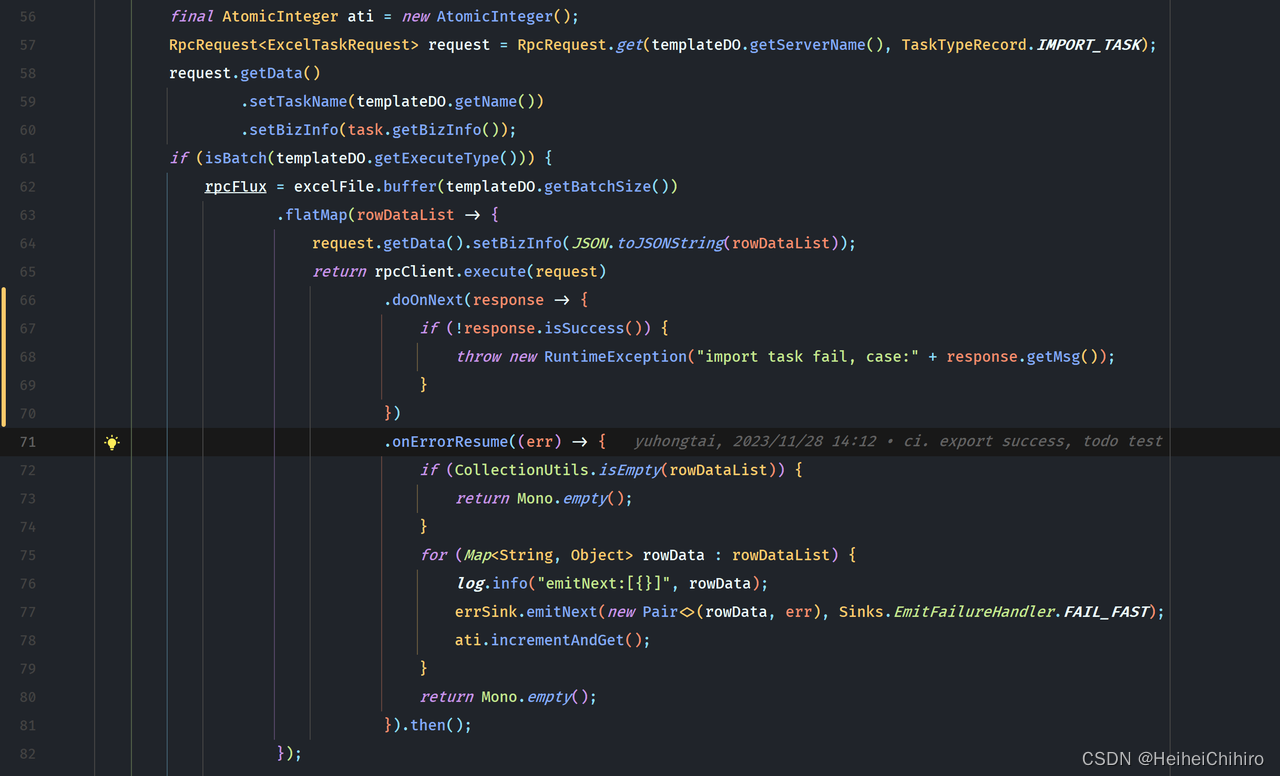Click the CollectionUtils class reference

pos(522,470)
